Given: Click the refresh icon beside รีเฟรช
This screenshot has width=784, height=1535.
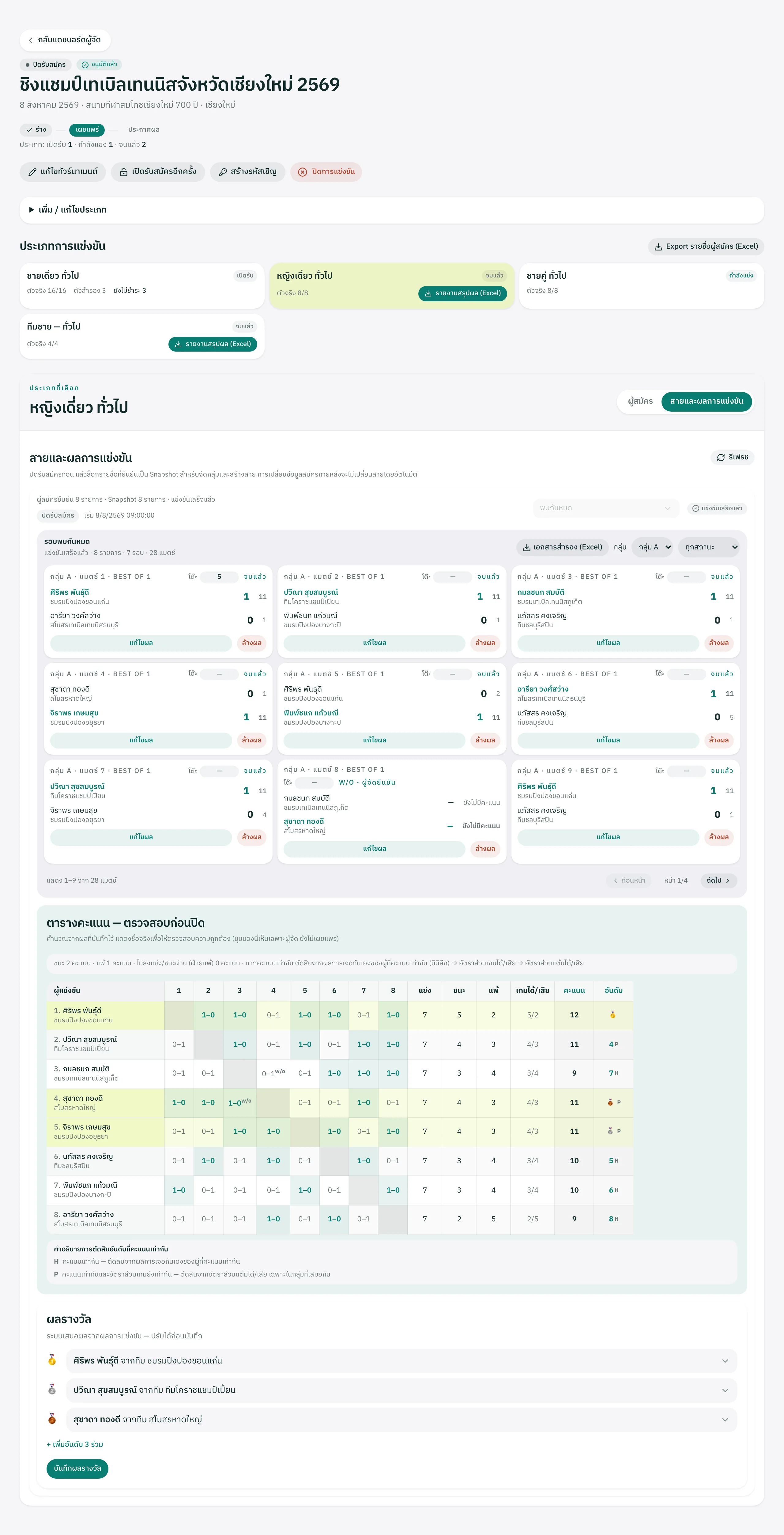Looking at the screenshot, I should pos(721,457).
